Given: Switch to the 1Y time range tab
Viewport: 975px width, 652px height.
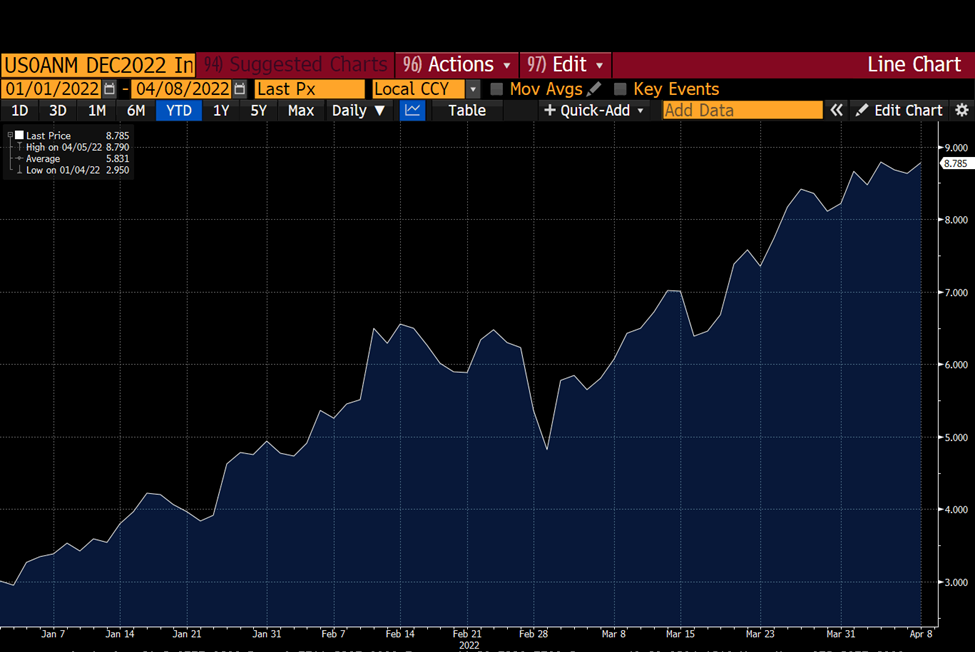Looking at the screenshot, I should (x=221, y=111).
